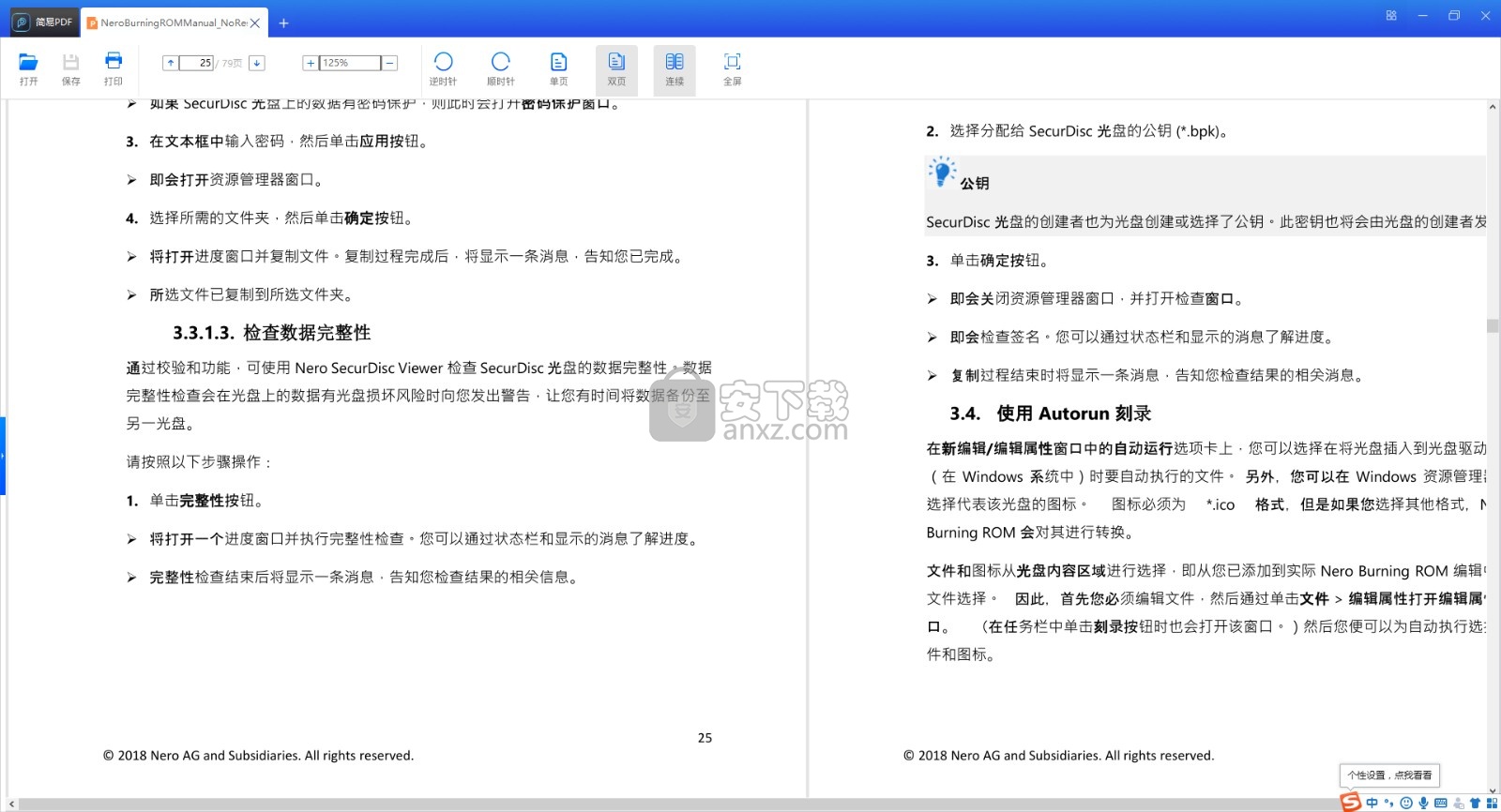Go to previous page with up arrow
The image size is (1501, 812).
tap(171, 63)
